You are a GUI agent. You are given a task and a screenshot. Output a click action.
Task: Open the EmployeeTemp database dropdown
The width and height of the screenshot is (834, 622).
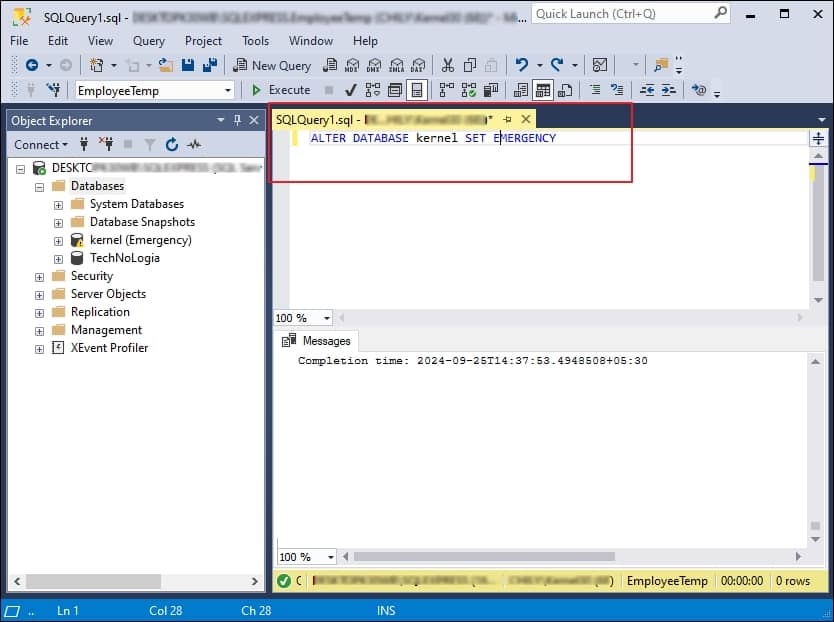click(x=228, y=90)
